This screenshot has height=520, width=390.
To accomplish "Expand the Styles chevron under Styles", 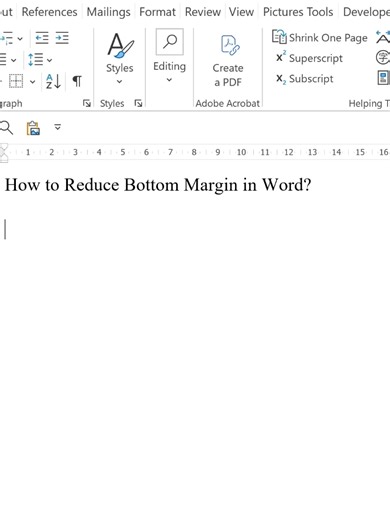I will coord(119,82).
